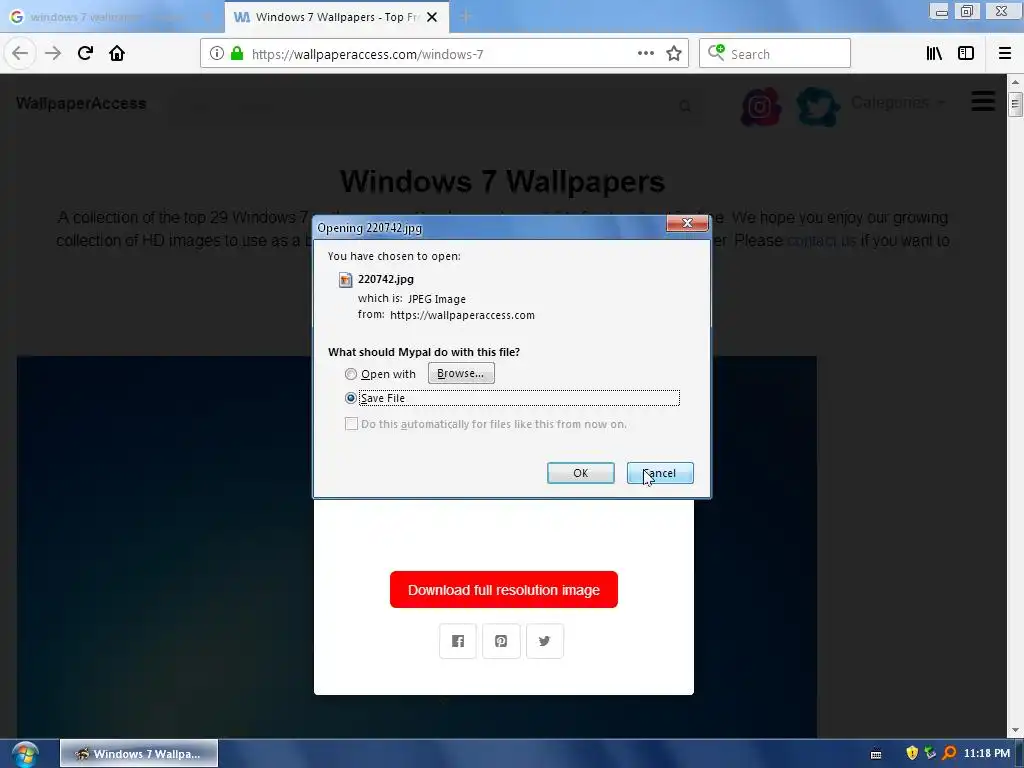
Task: Click the page vertical scrollbar thumb
Action: click(x=1014, y=104)
